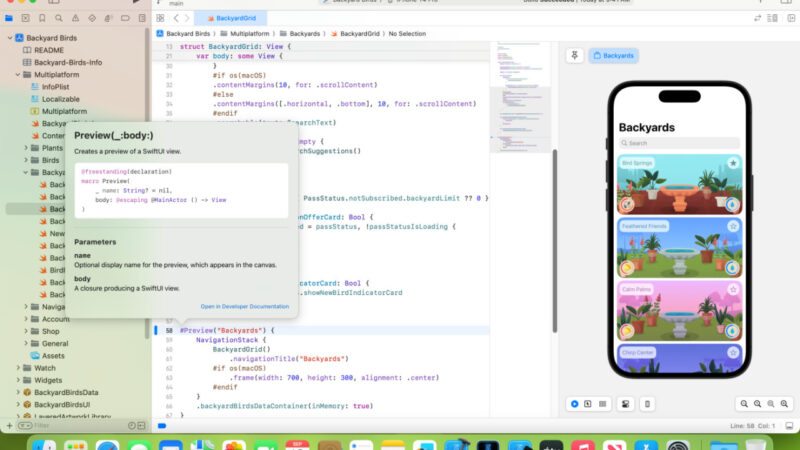The width and height of the screenshot is (800, 450).
Task: Click the navigator Filter field
Action: 71,426
